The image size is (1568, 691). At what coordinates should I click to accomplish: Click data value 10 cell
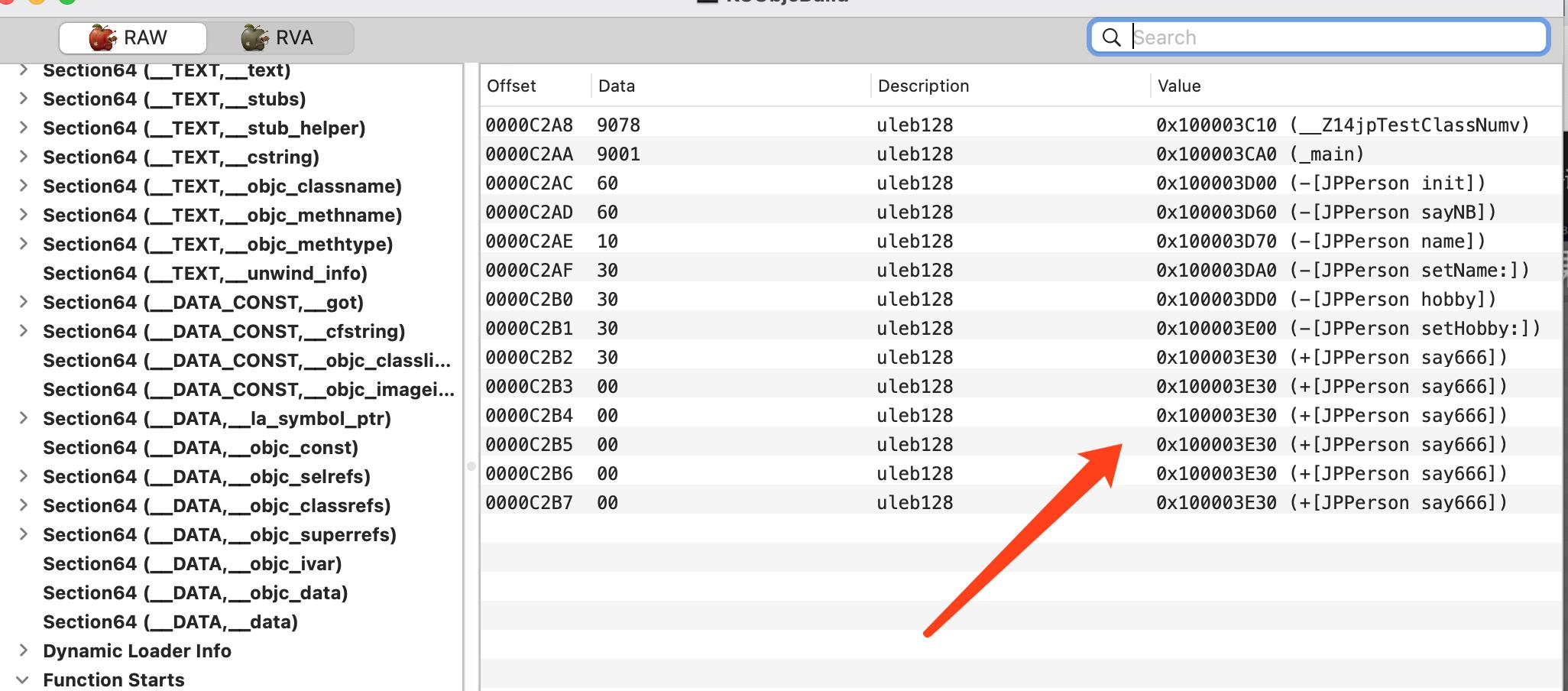click(x=607, y=241)
